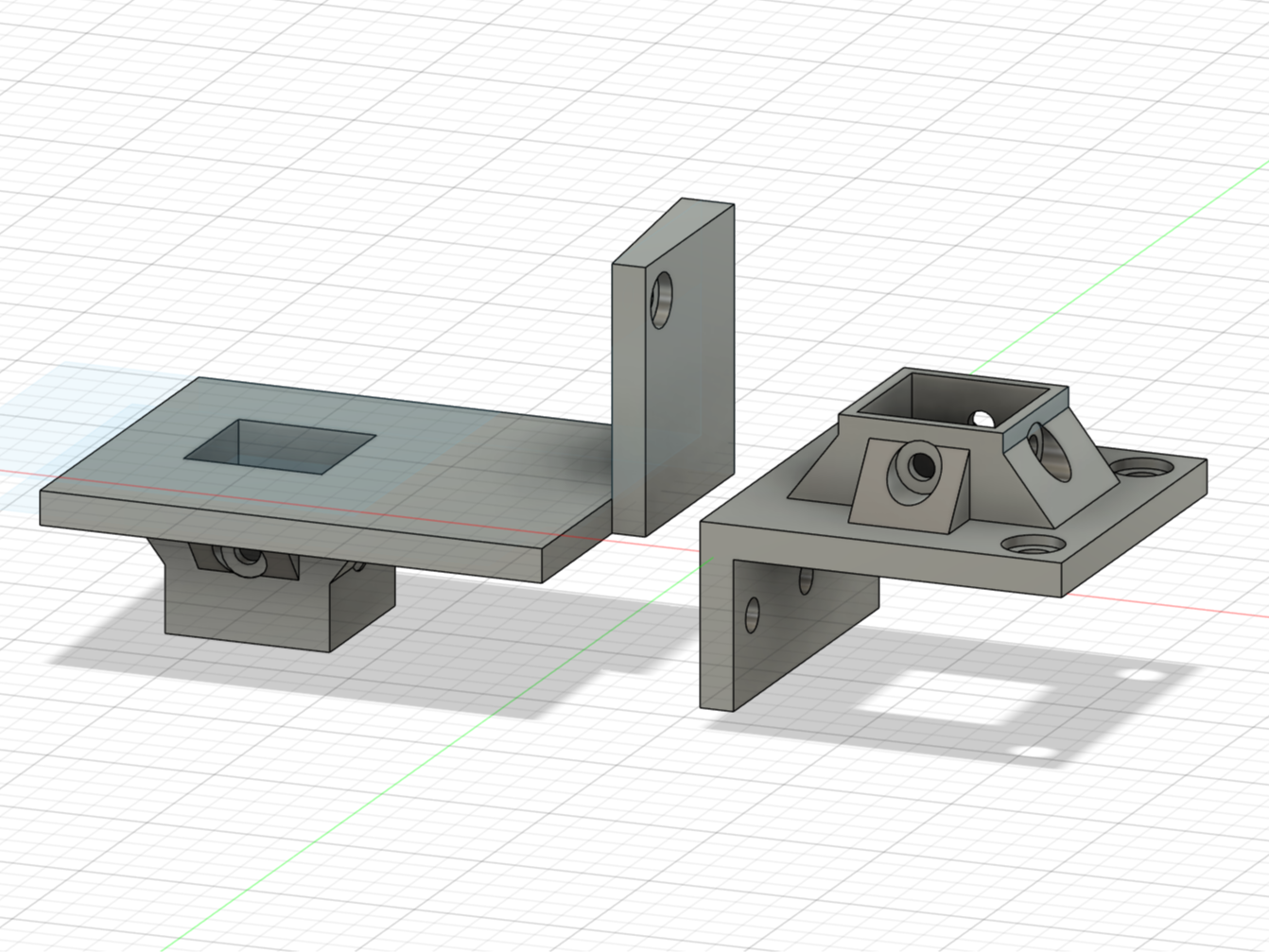The image size is (1269, 952).
Task: Select the countersunk hole at bracket's front edge
Action: coord(1034,545)
